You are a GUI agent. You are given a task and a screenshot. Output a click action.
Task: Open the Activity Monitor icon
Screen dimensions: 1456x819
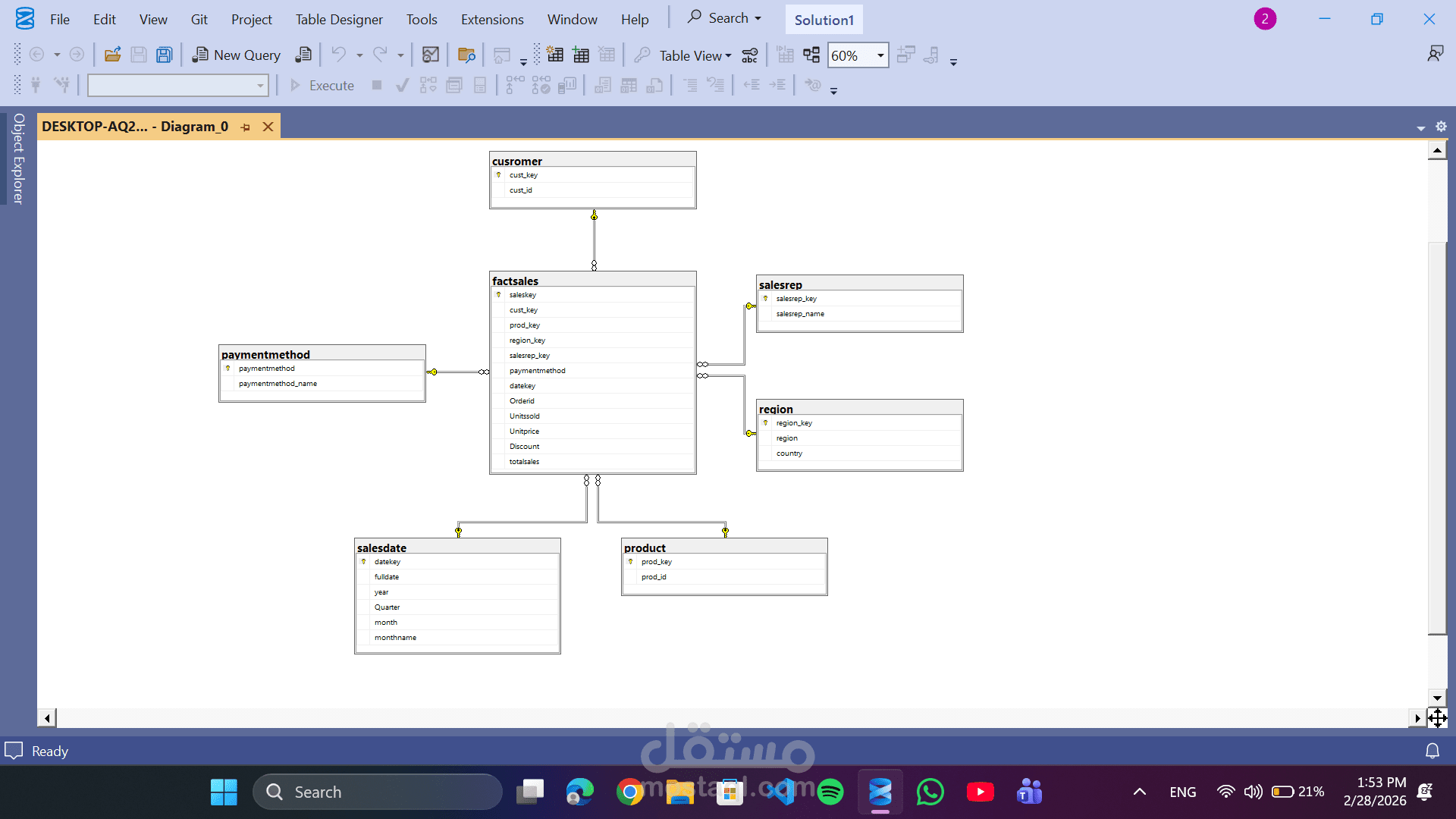coord(431,55)
